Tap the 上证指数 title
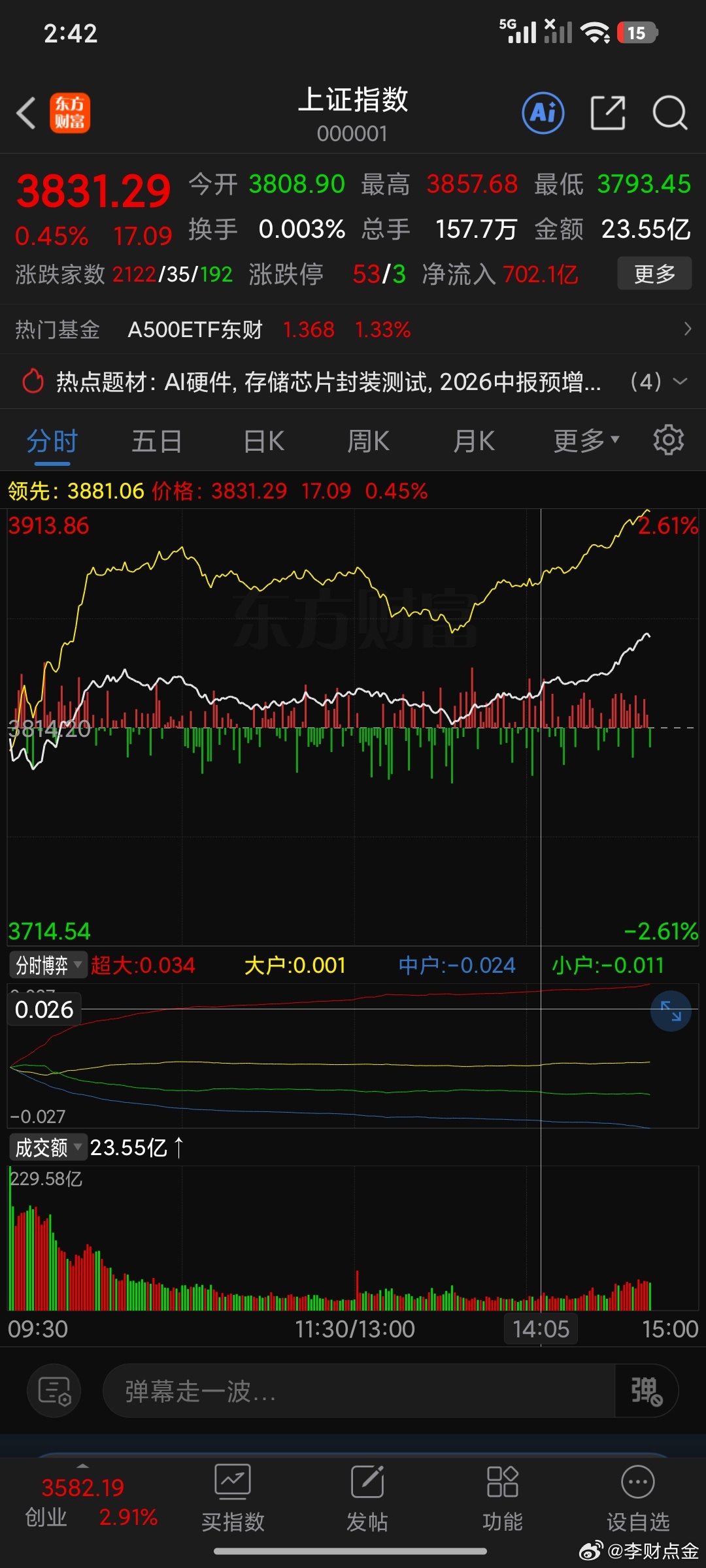The height and width of the screenshot is (1568, 706). (x=353, y=99)
